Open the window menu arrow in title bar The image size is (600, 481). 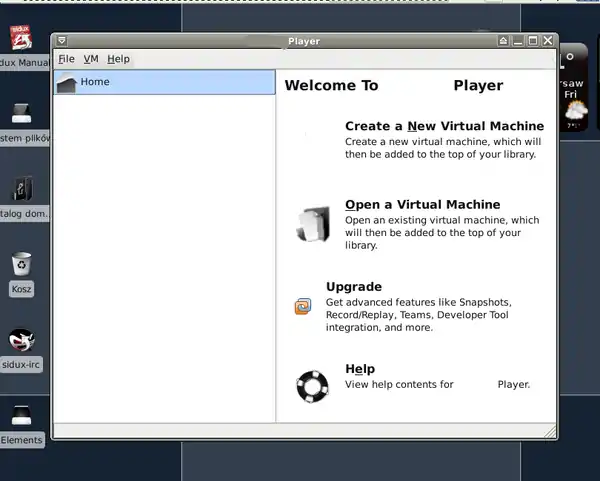(x=62, y=41)
